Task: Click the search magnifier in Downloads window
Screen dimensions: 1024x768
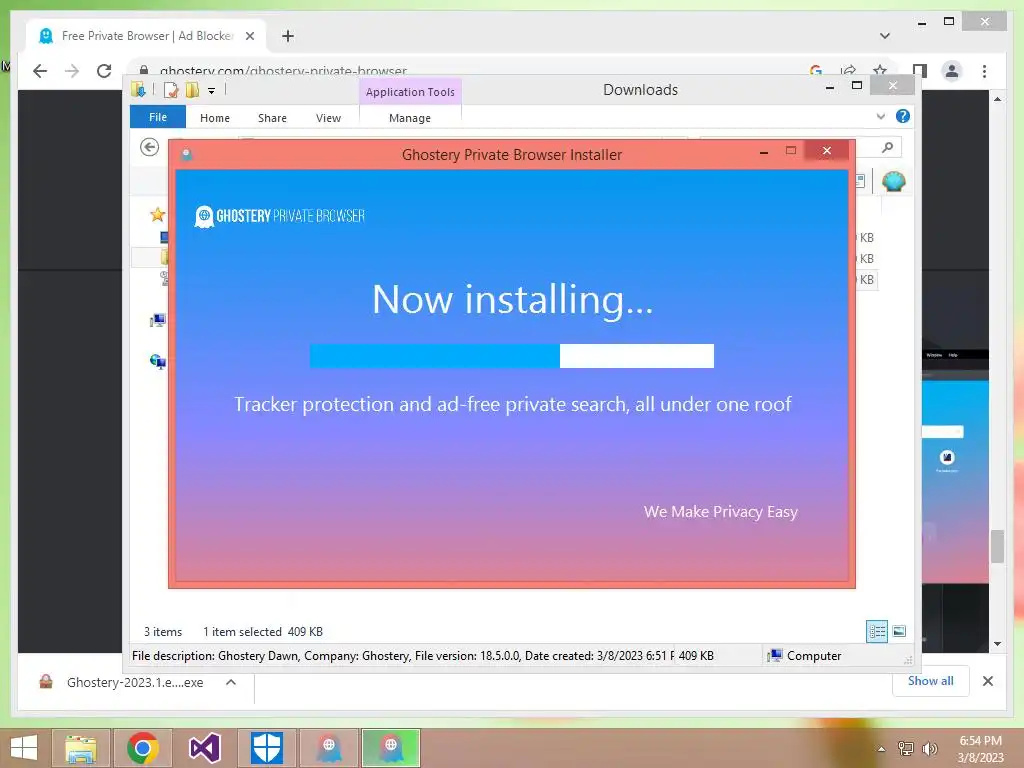Action: tap(887, 148)
